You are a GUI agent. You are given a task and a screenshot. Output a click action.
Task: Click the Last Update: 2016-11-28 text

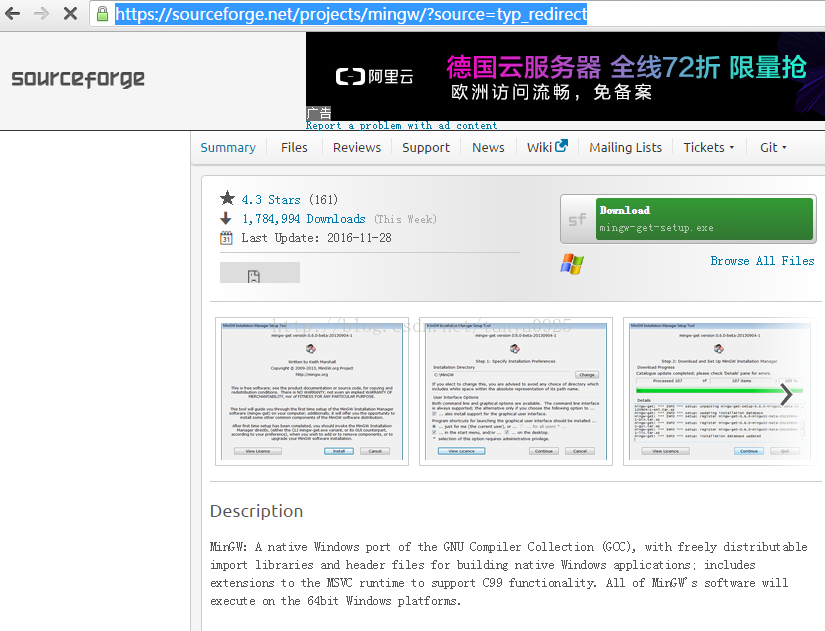tap(316, 238)
